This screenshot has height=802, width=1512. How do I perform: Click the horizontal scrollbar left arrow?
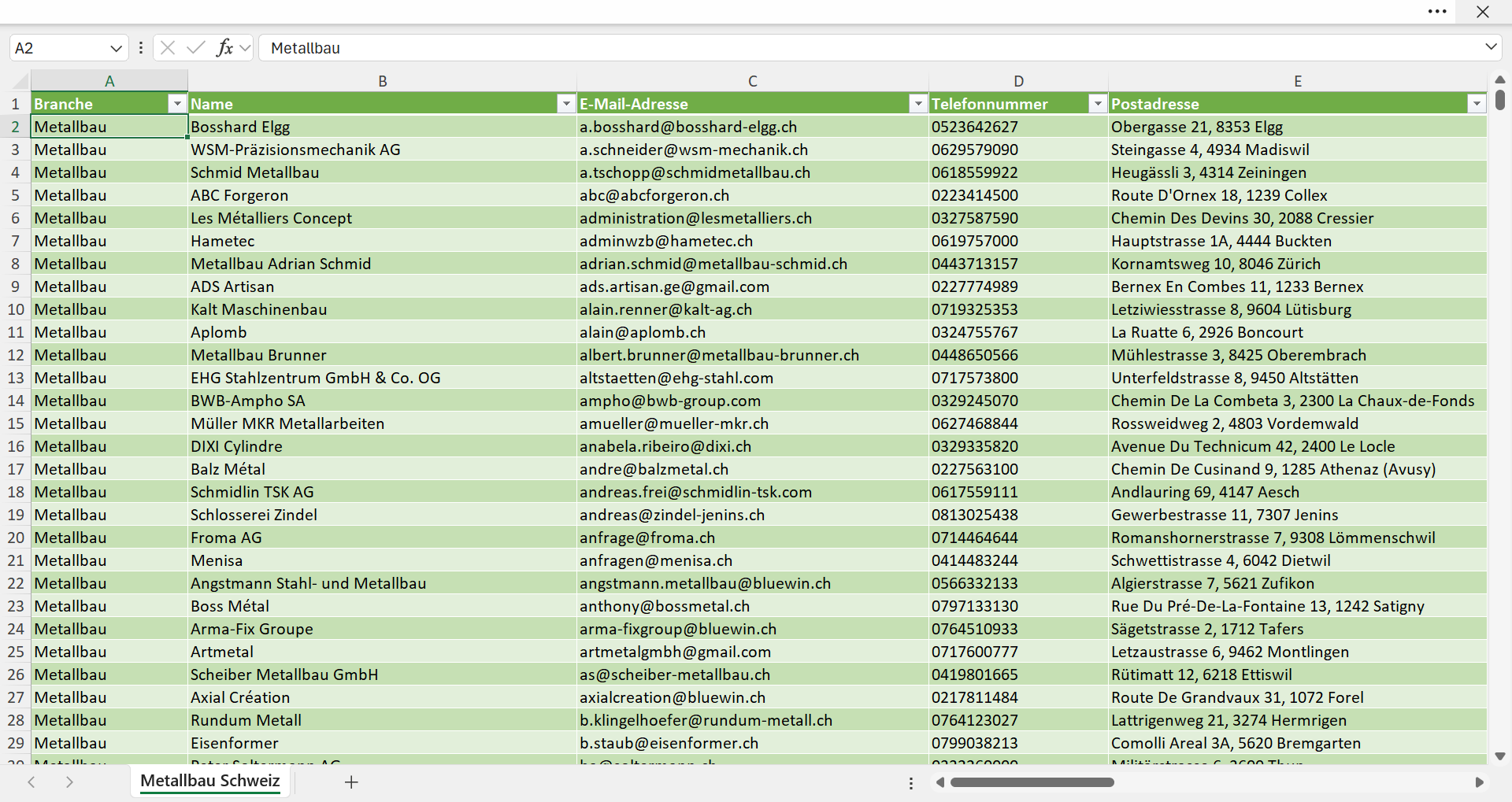940,782
